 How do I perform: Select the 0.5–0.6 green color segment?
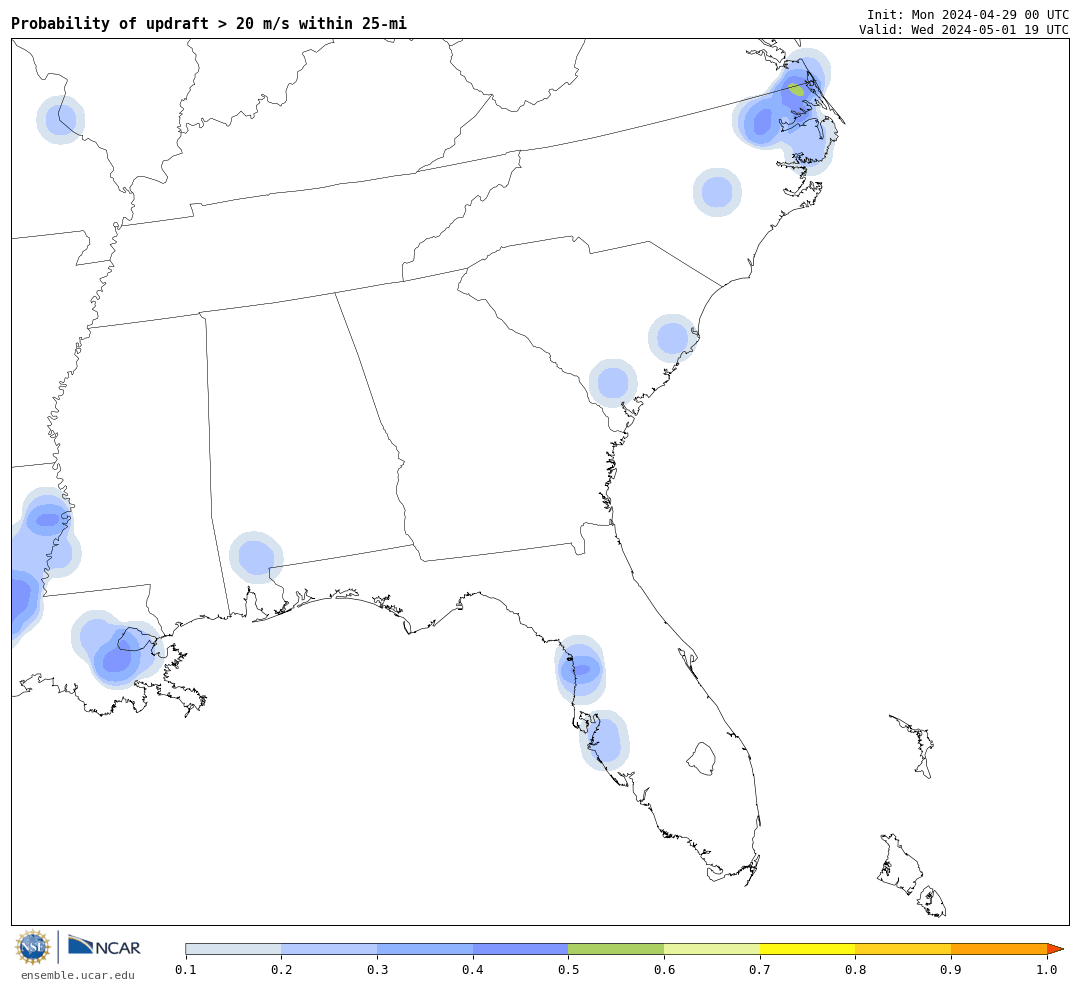[x=616, y=949]
